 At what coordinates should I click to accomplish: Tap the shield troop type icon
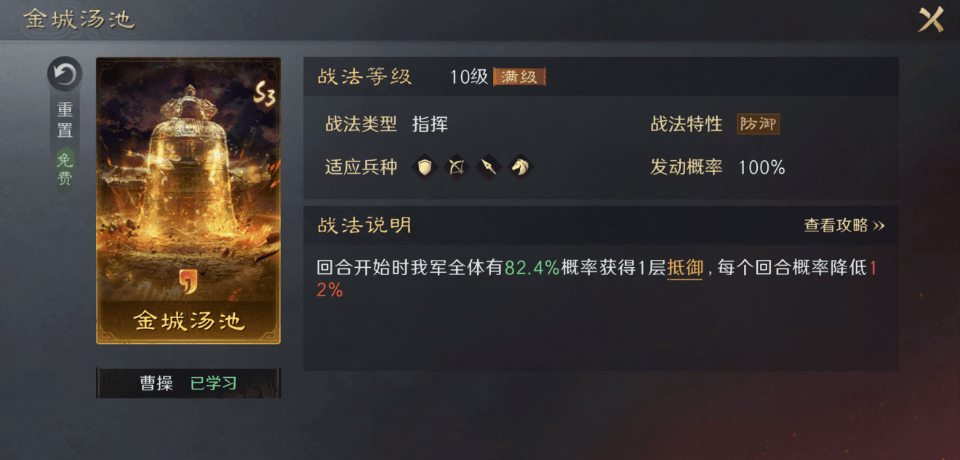[425, 167]
